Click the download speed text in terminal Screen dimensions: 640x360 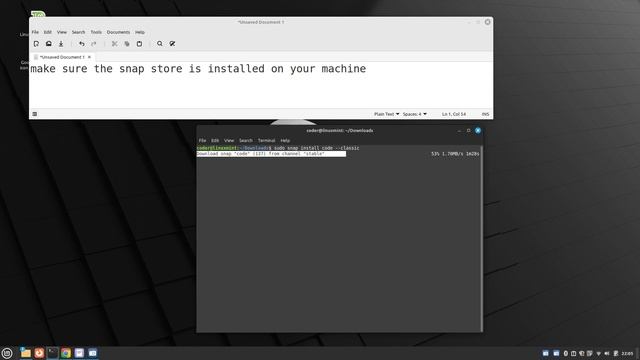coord(453,154)
